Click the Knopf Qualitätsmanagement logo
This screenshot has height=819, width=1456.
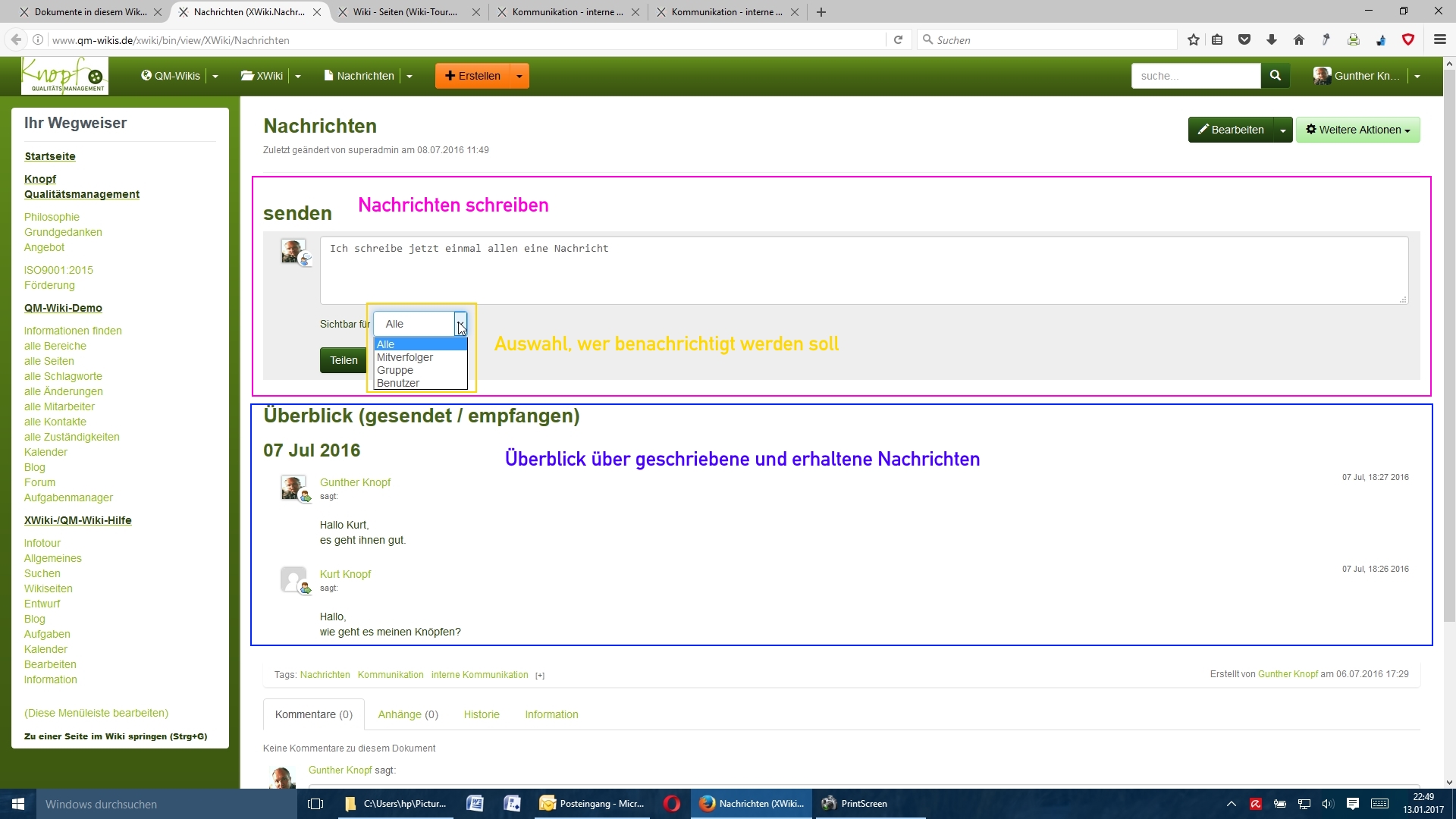point(64,76)
